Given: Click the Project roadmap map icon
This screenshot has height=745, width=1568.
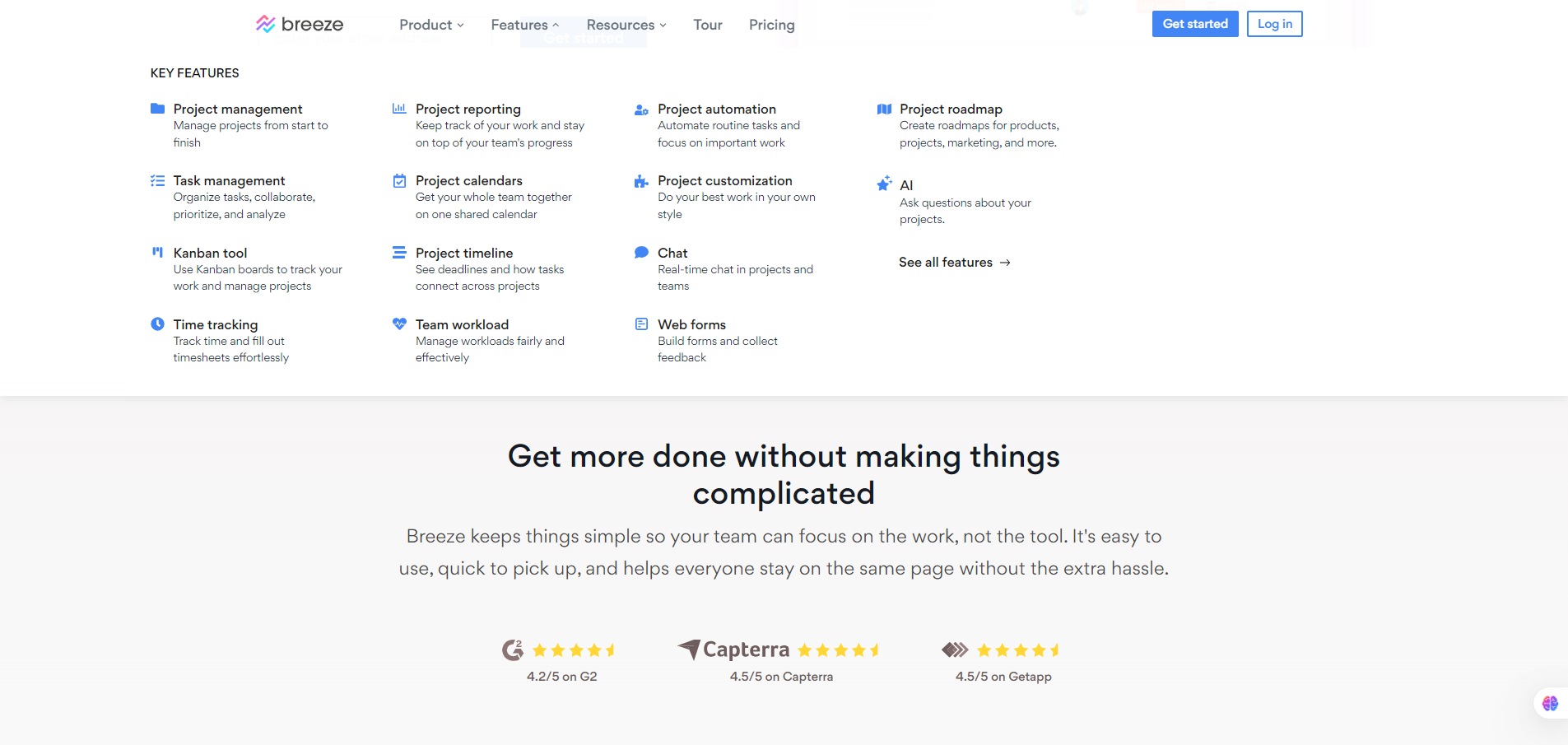Looking at the screenshot, I should coord(884,109).
